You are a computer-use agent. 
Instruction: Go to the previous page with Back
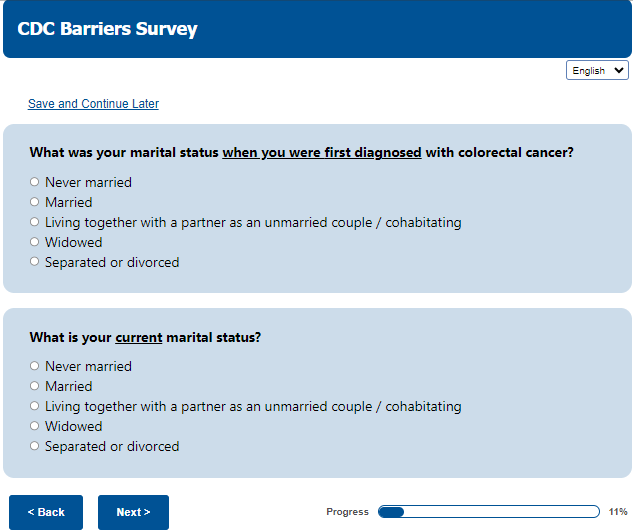pyautogui.click(x=46, y=512)
